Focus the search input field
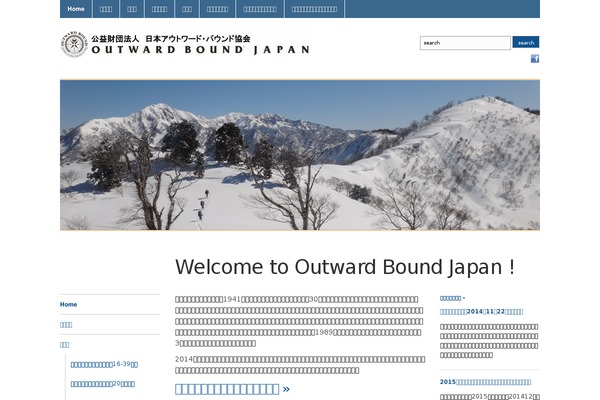 pyautogui.click(x=465, y=43)
